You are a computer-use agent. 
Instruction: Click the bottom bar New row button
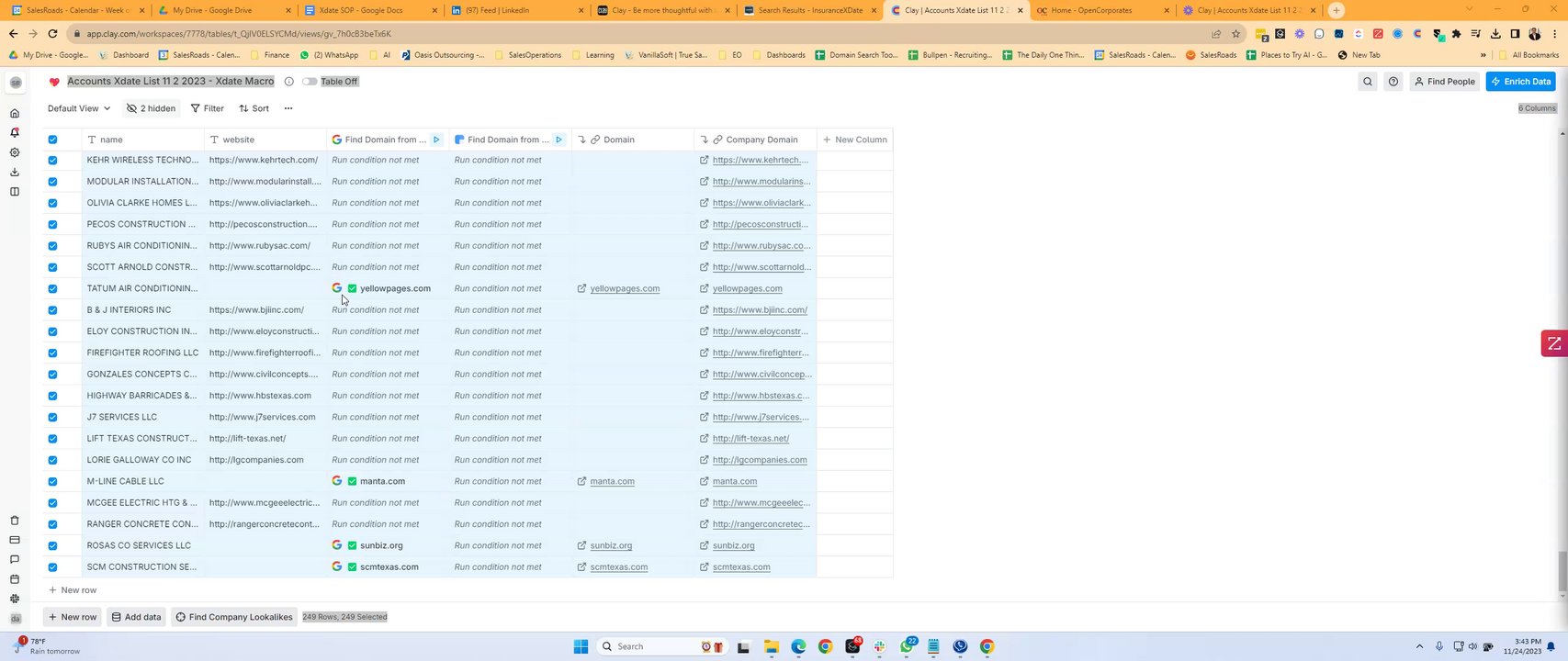click(x=72, y=617)
